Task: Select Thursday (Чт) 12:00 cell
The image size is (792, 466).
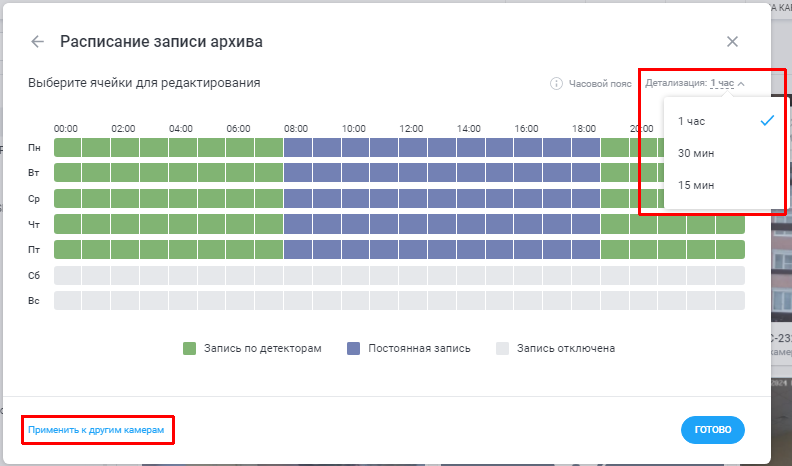Action: click(x=413, y=224)
